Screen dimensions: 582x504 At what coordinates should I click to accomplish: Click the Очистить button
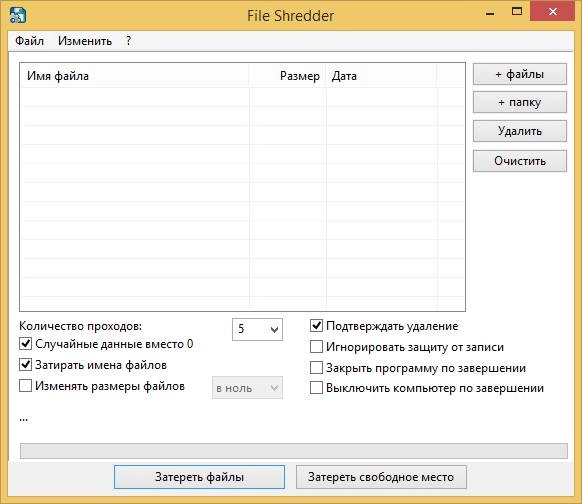520,161
